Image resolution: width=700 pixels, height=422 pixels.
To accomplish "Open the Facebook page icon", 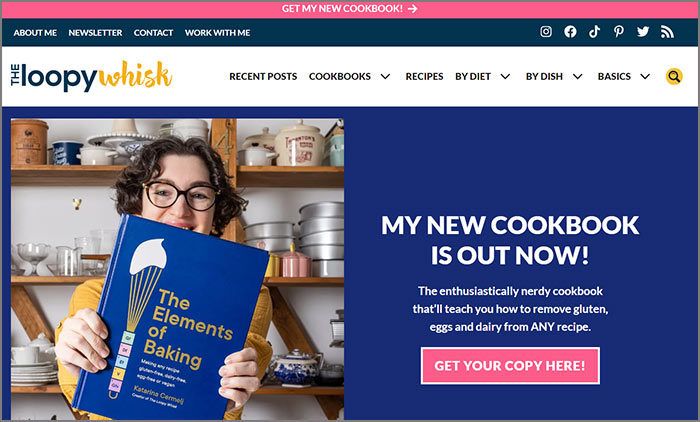I will tap(570, 32).
